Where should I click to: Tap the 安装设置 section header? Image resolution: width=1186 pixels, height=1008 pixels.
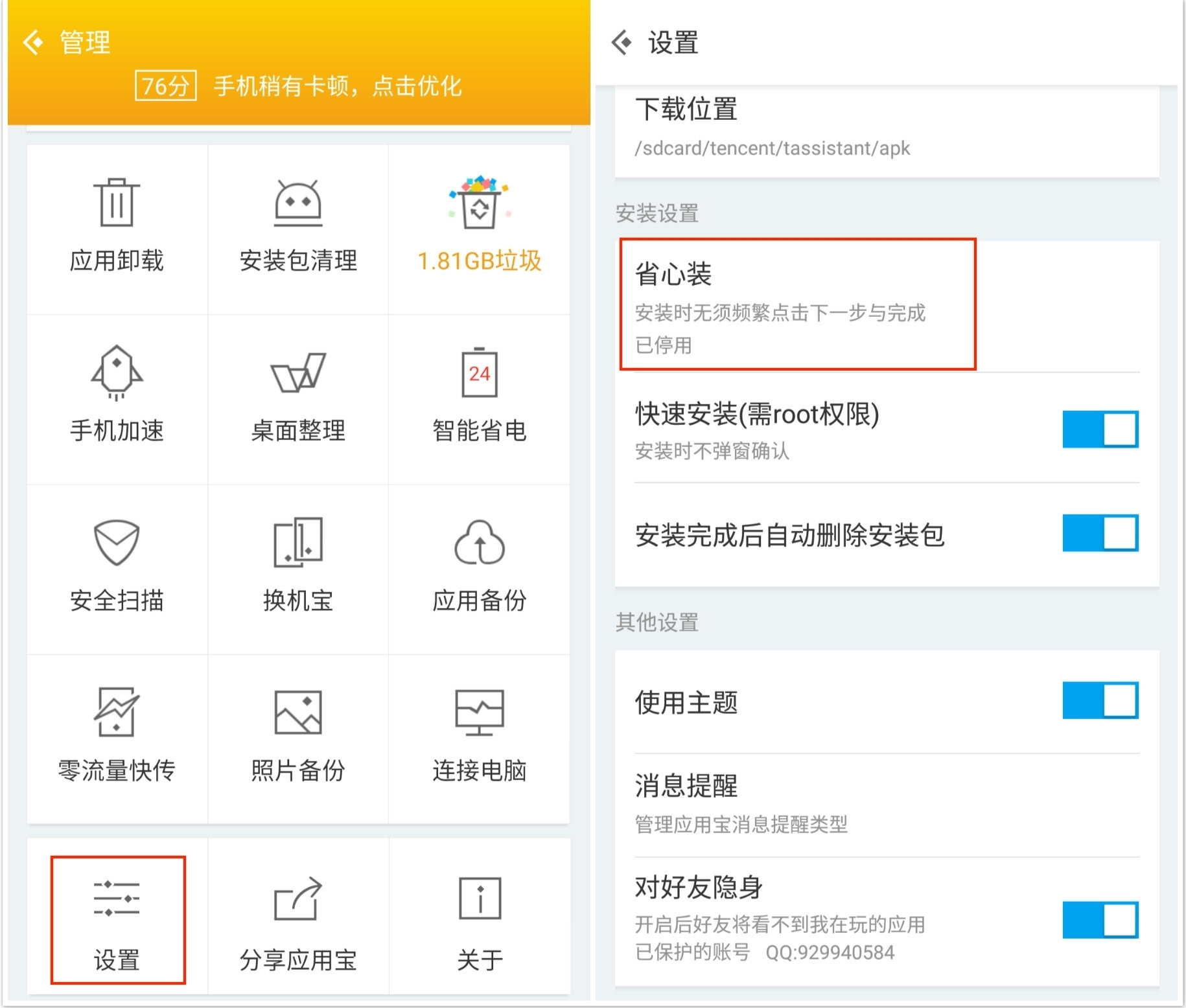(657, 213)
